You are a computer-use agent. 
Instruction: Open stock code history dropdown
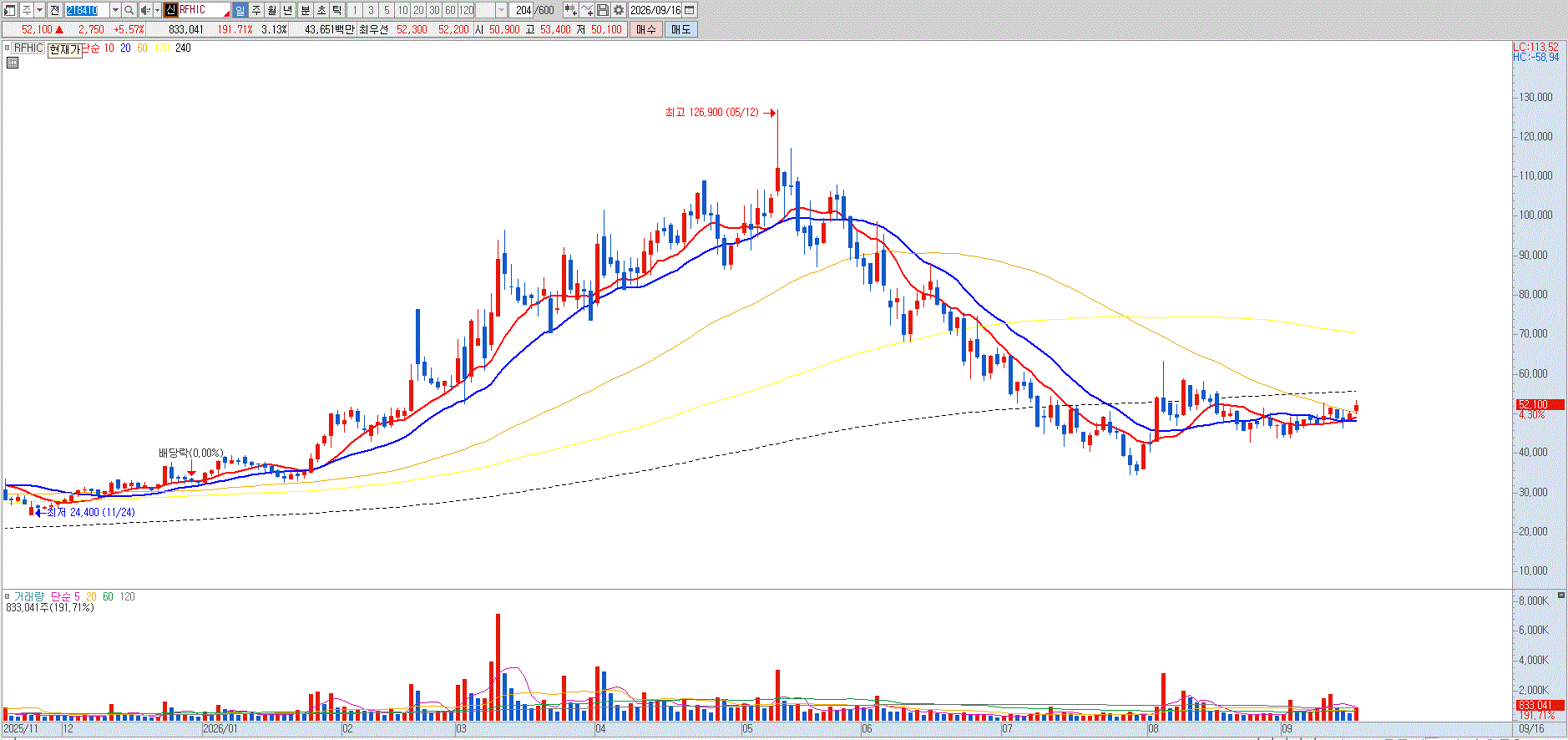click(x=115, y=10)
